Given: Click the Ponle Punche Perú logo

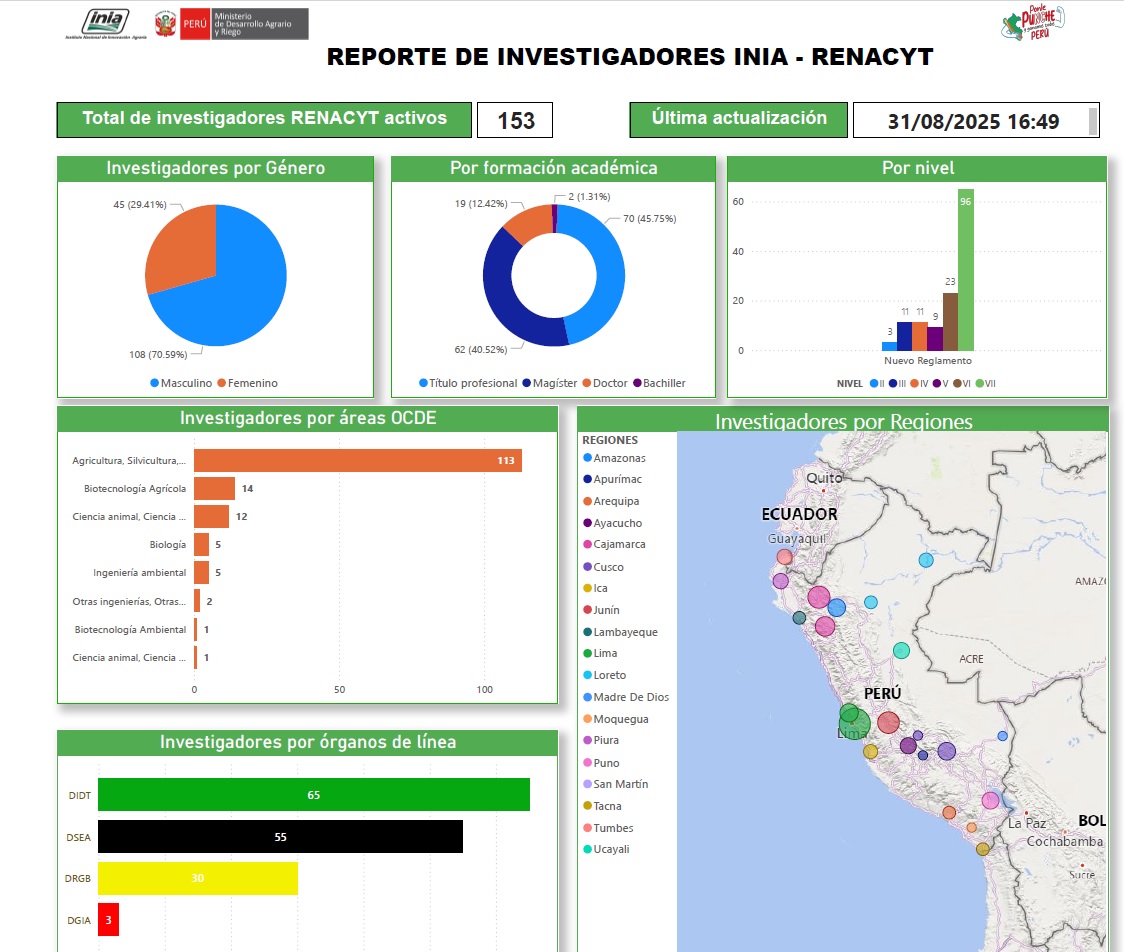Looking at the screenshot, I should [1034, 23].
